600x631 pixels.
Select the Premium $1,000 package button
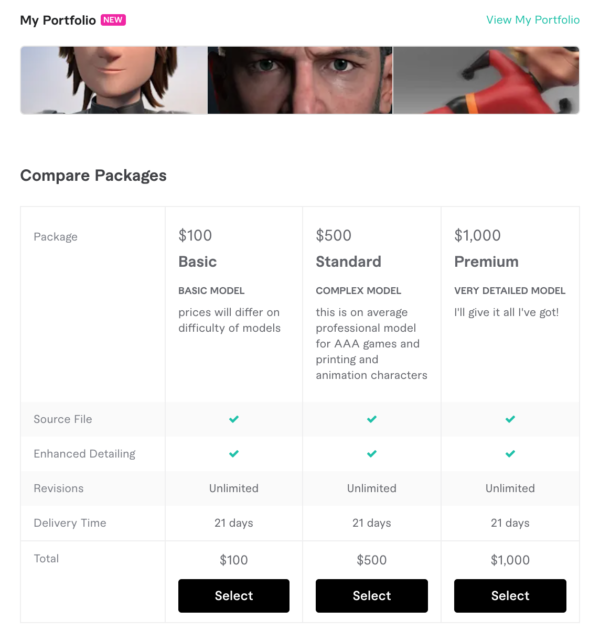(510, 596)
